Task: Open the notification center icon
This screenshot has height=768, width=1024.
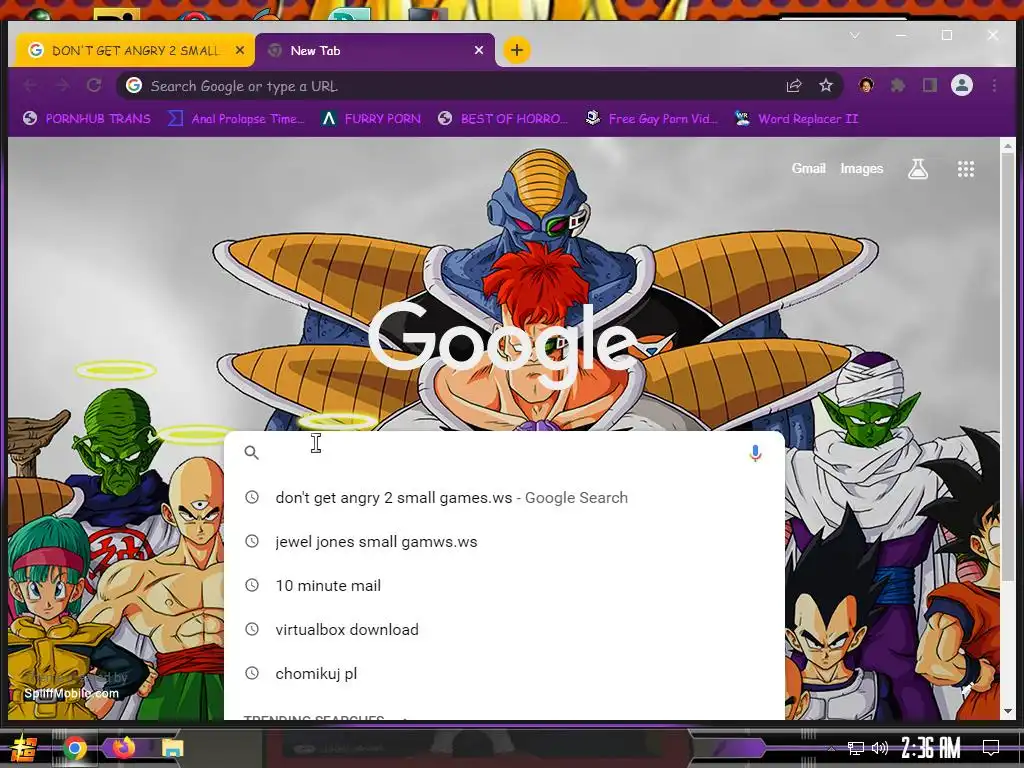Action: coord(991,747)
